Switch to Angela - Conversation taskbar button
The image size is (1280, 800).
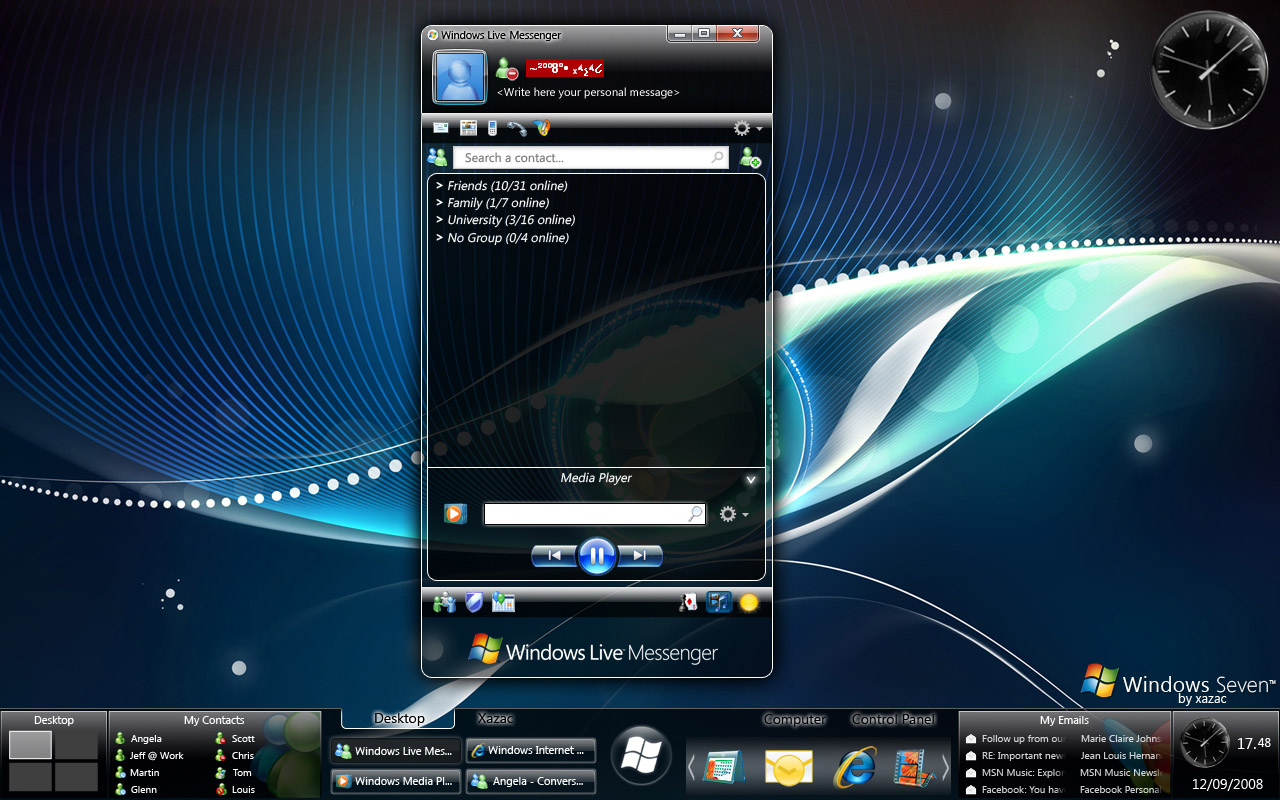coord(531,781)
